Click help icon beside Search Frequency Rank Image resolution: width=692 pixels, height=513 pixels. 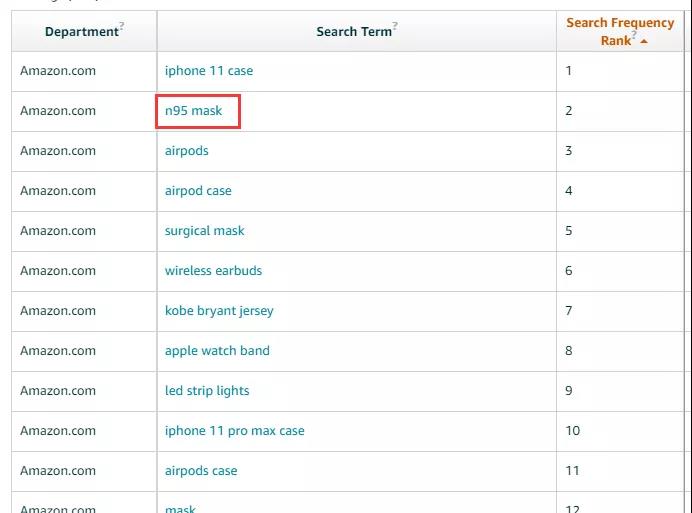click(x=634, y=36)
